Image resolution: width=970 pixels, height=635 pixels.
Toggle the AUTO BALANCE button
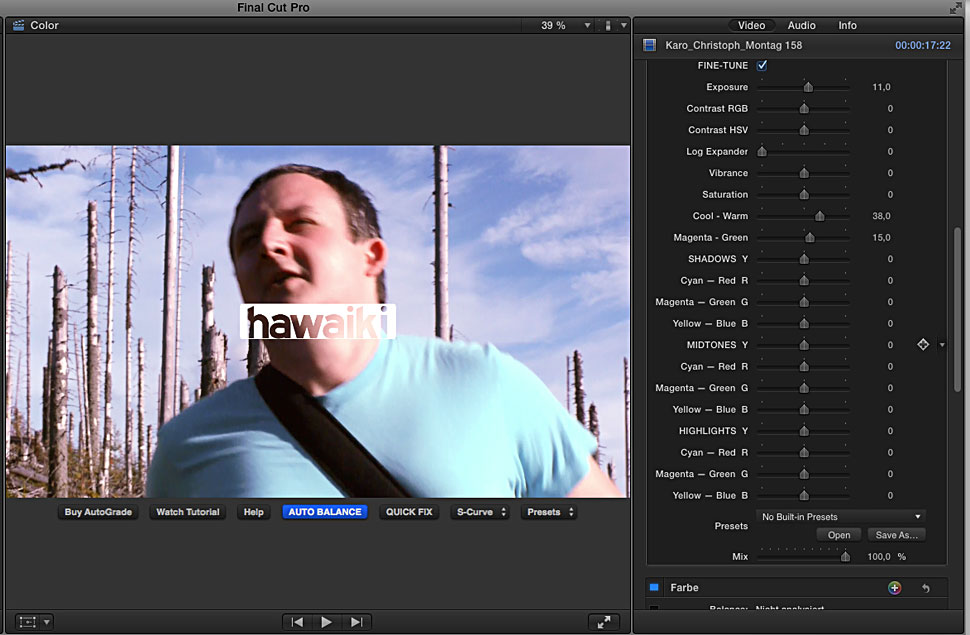[x=325, y=512]
